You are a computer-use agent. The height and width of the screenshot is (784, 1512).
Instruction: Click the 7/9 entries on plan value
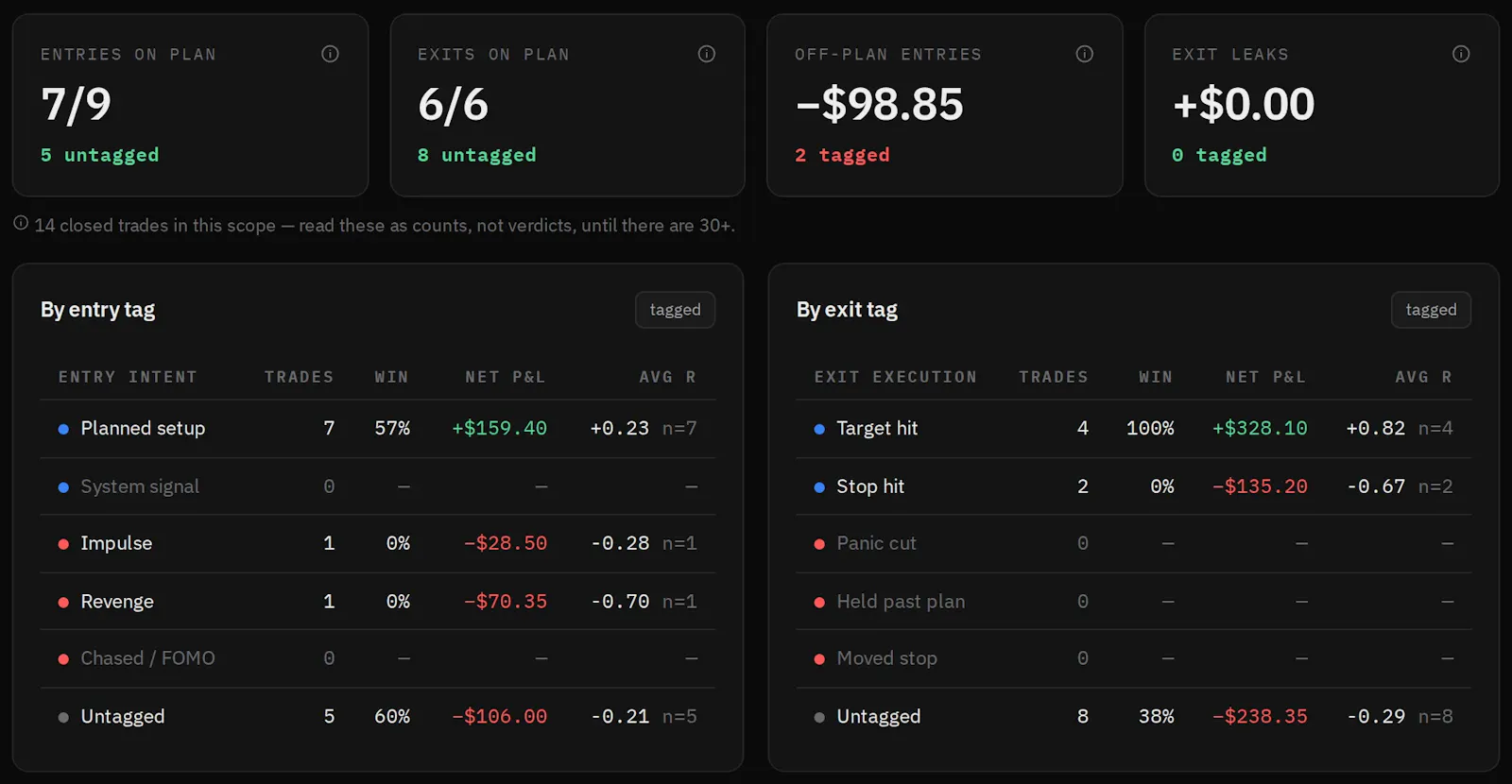(x=76, y=104)
